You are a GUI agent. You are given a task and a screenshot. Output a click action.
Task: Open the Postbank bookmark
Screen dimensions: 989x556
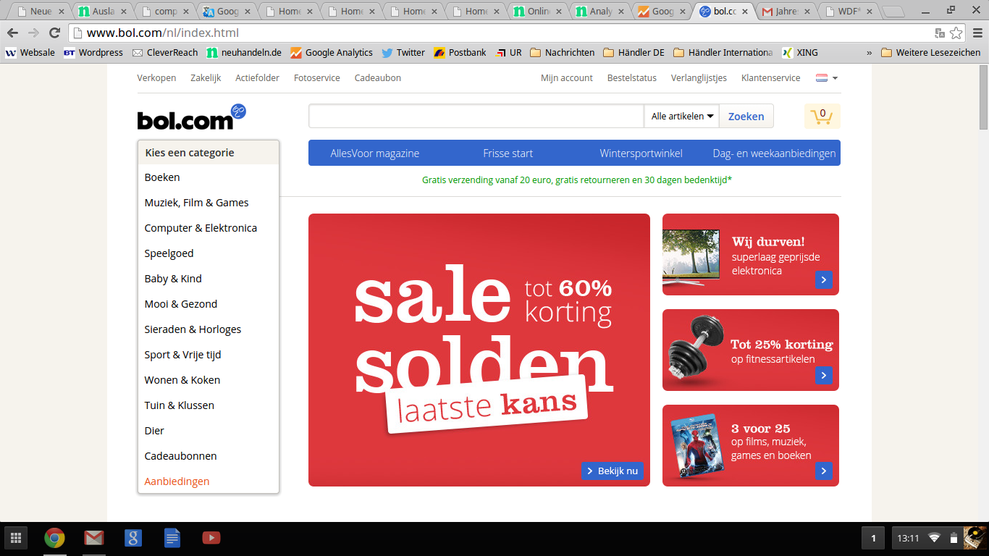click(x=460, y=53)
